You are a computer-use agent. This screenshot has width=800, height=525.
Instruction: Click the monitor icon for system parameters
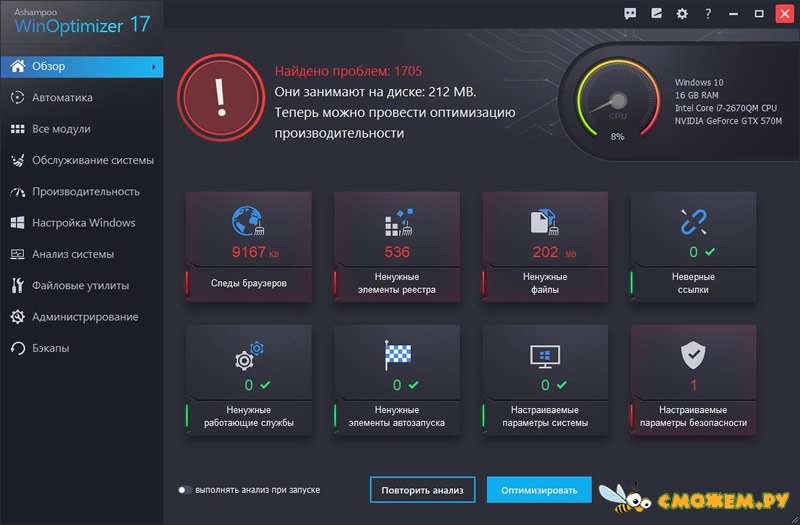545,356
